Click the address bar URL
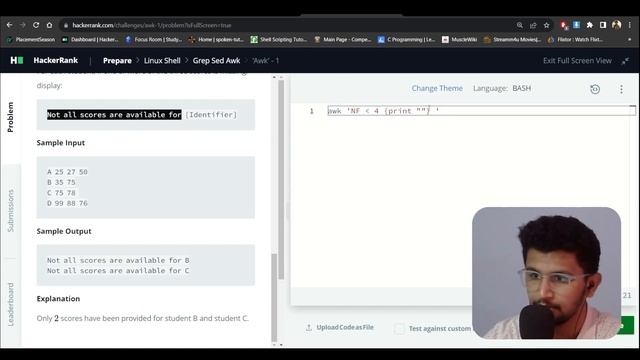 (152, 25)
